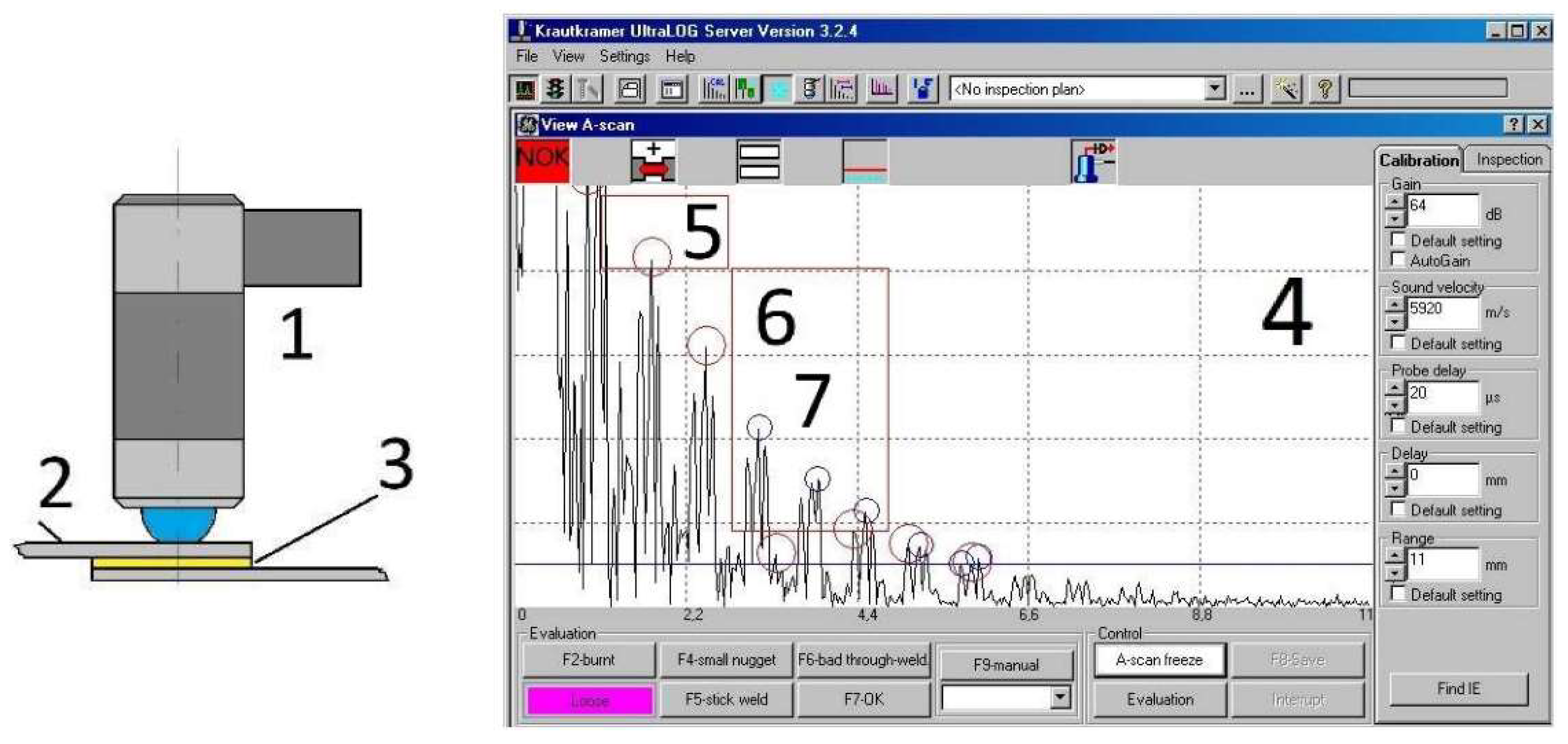Open the inspection plan dropdown
Viewport: 1568px width, 744px height.
pyautogui.click(x=1214, y=89)
